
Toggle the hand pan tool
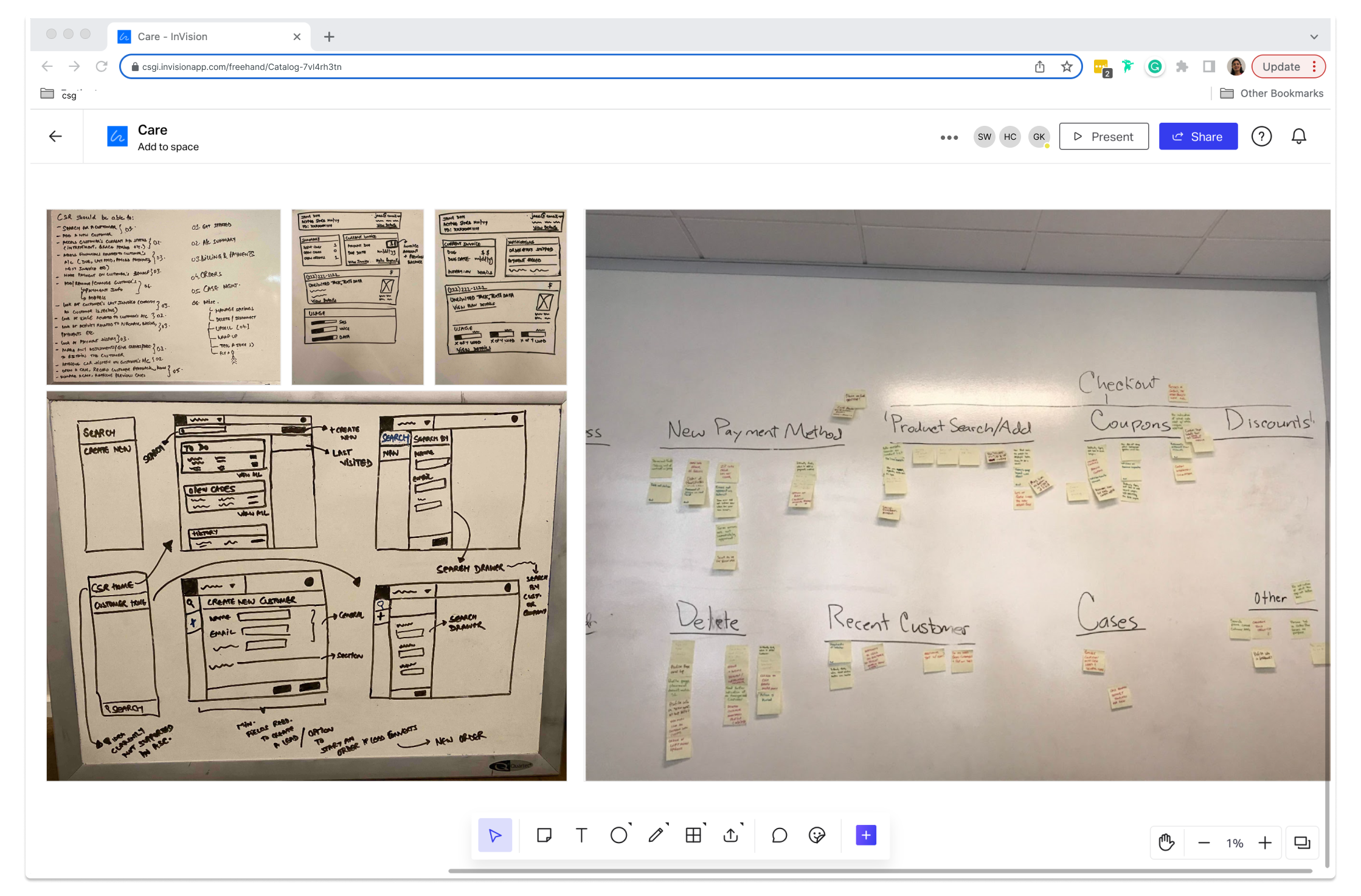[x=1166, y=843]
